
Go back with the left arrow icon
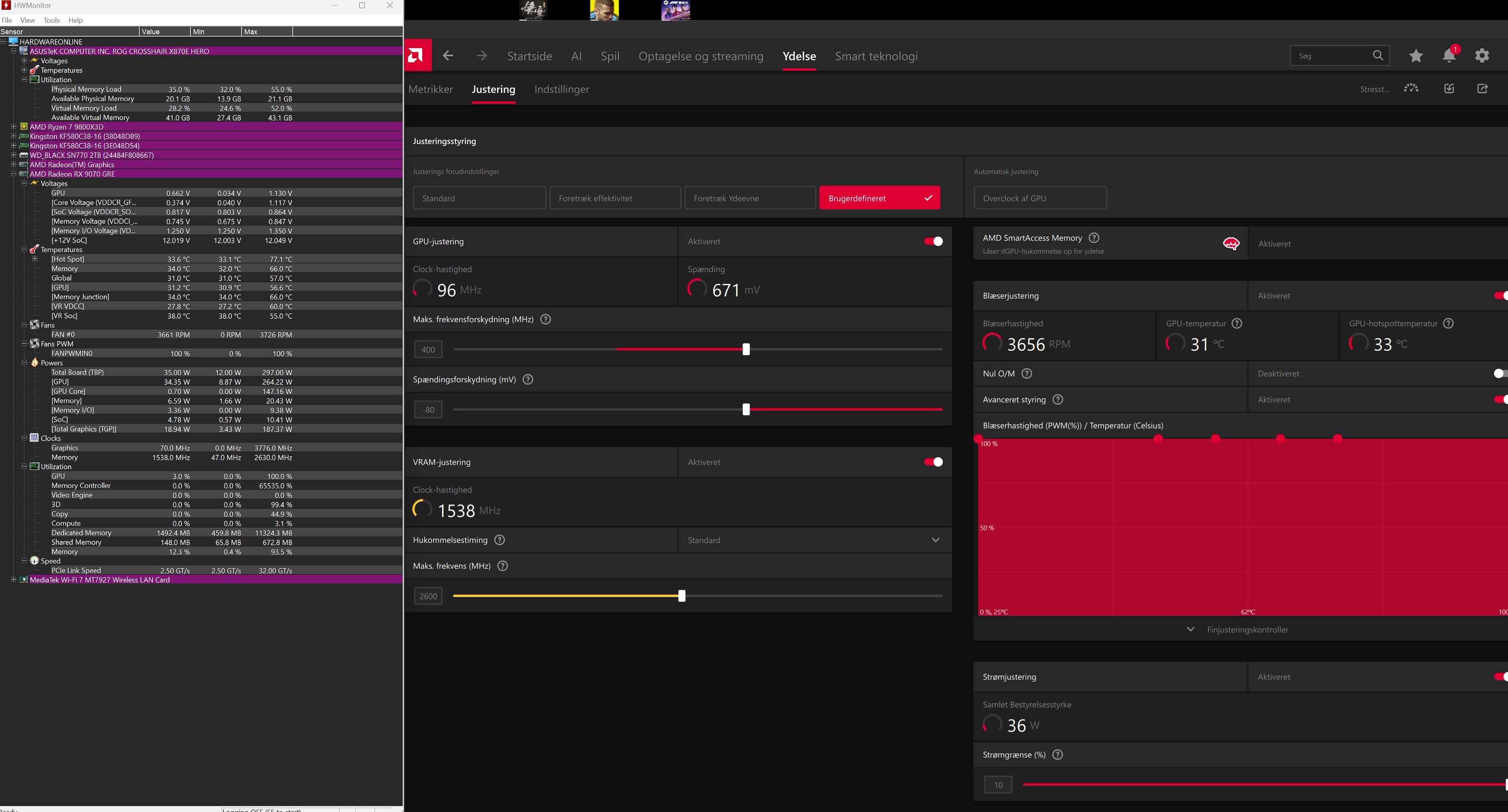click(448, 56)
